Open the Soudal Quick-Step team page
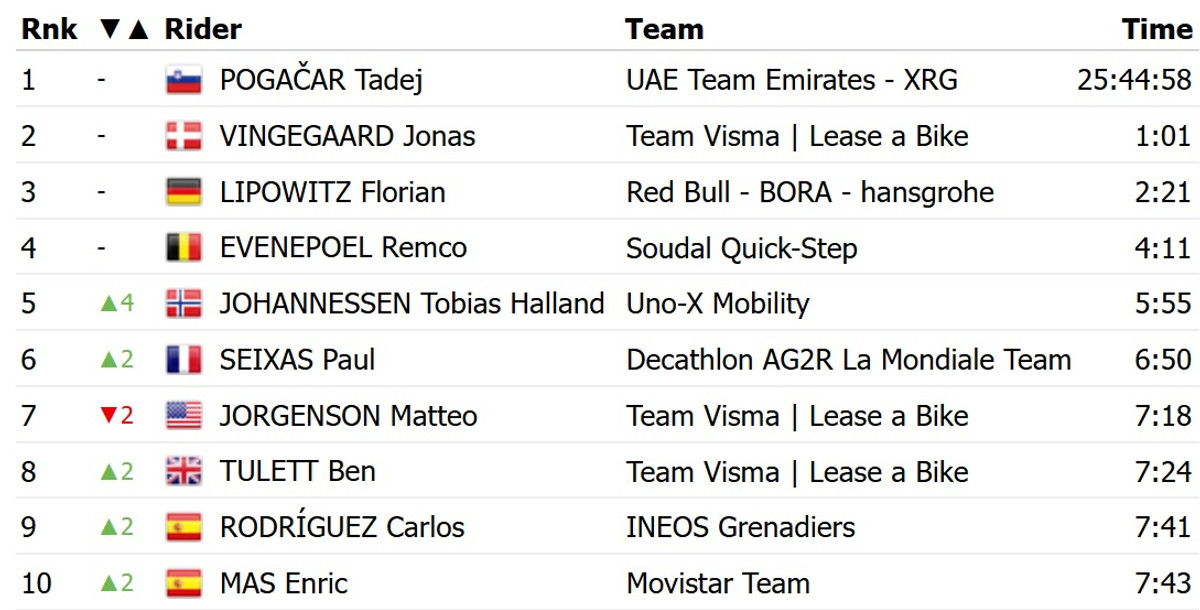Screen dimensions: 1200x610 click(741, 248)
